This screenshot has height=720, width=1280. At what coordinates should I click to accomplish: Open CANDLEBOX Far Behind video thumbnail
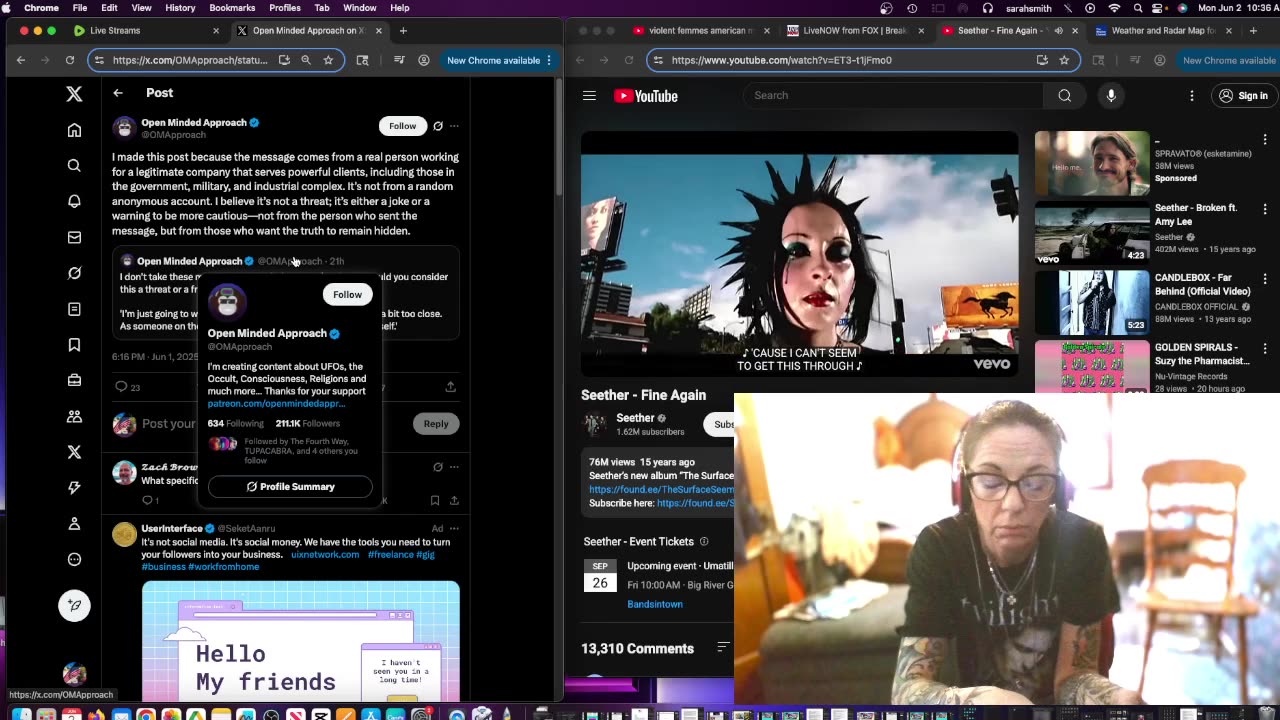pyautogui.click(x=1092, y=301)
